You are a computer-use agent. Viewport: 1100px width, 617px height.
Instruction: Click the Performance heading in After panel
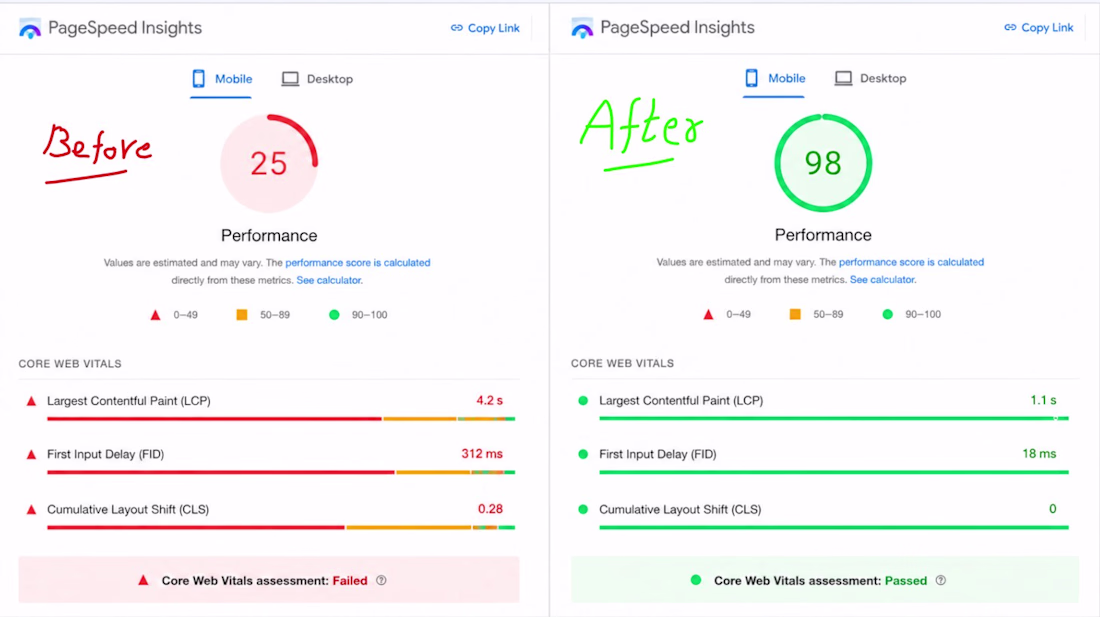click(823, 235)
